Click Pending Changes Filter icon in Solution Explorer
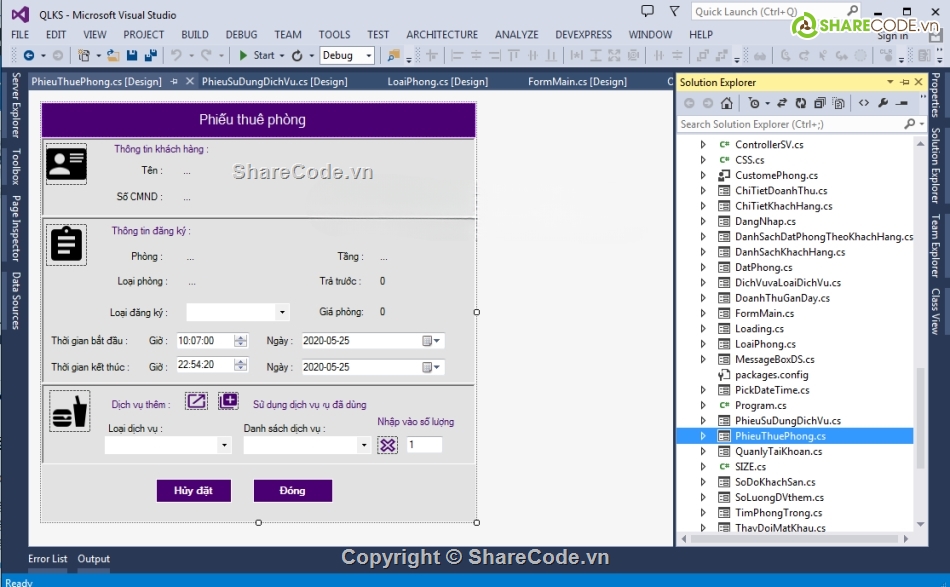The height and width of the screenshot is (587, 950). [754, 104]
